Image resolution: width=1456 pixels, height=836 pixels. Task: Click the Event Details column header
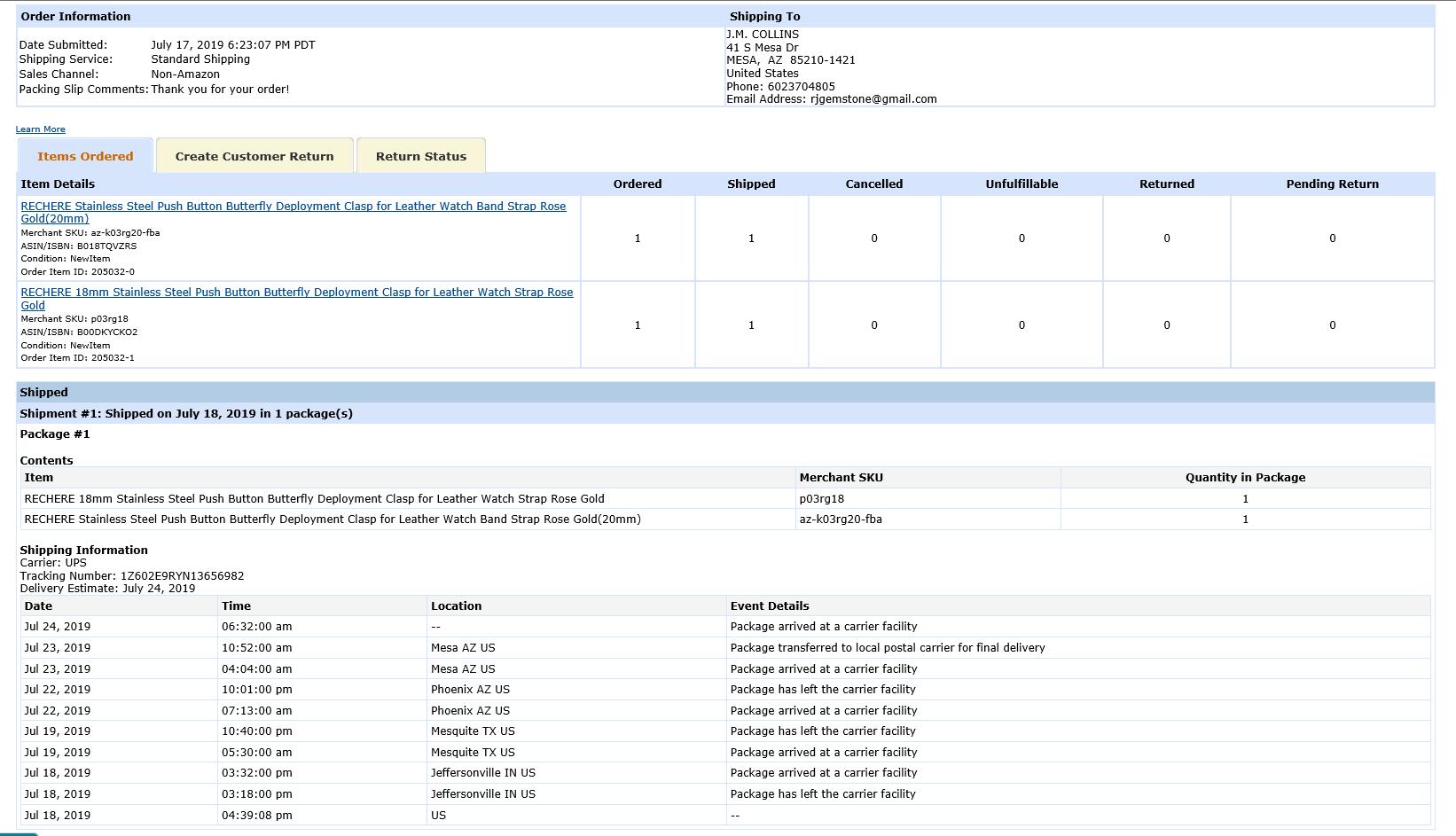coord(769,606)
